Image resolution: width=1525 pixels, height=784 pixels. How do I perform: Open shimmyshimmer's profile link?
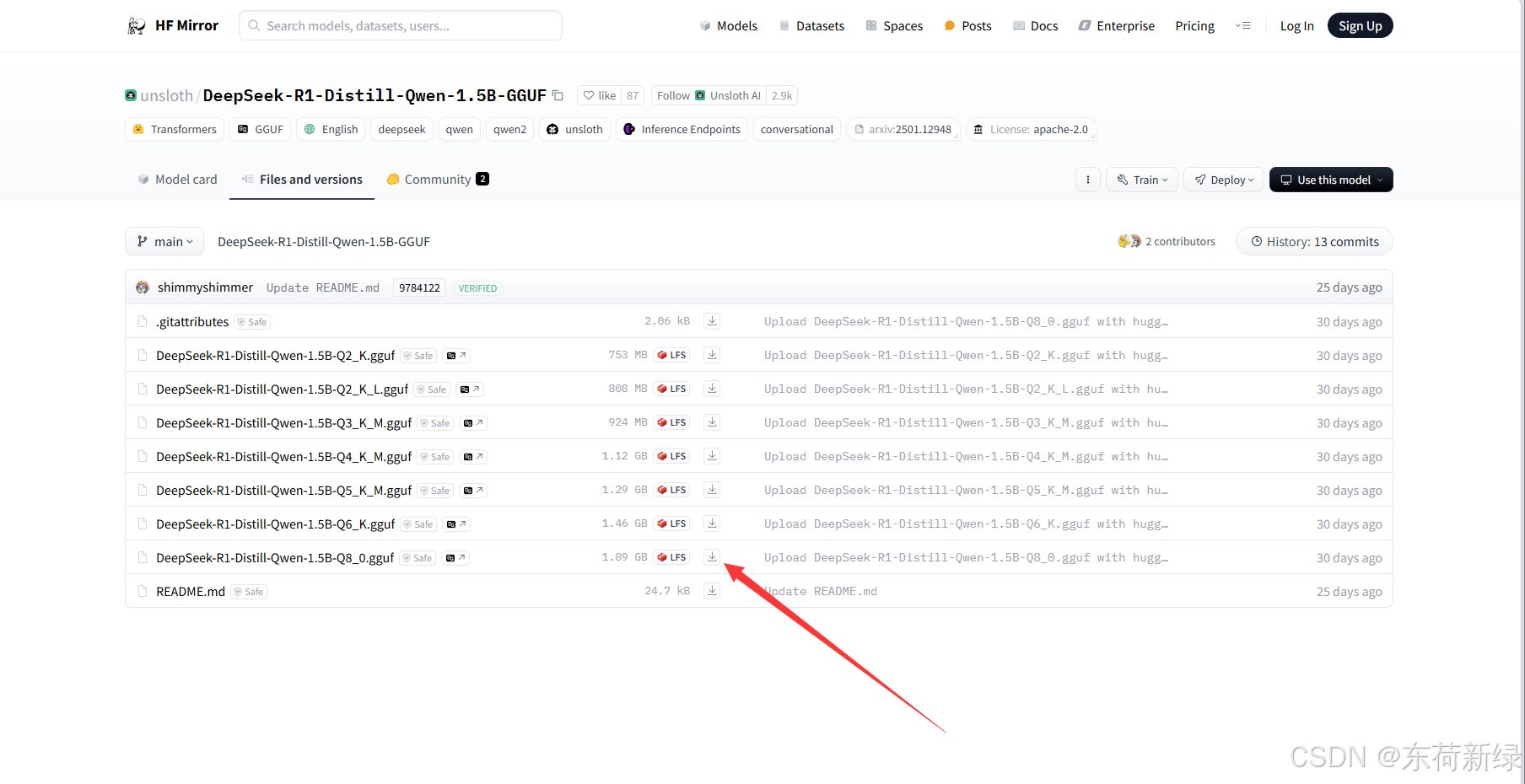[205, 287]
